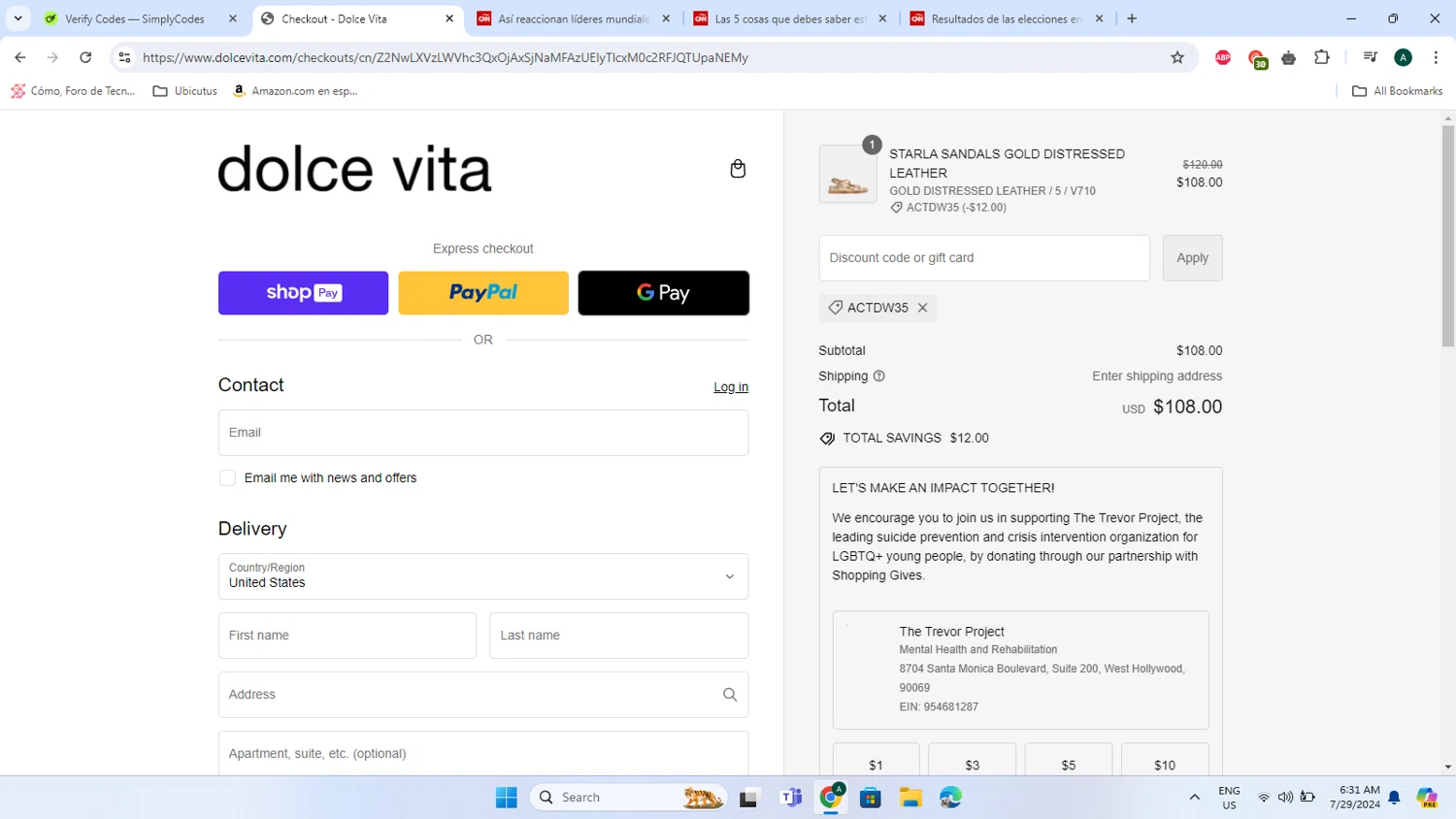1456x819 pixels.
Task: Donate $5 to The Trevor Project
Action: point(1069,760)
